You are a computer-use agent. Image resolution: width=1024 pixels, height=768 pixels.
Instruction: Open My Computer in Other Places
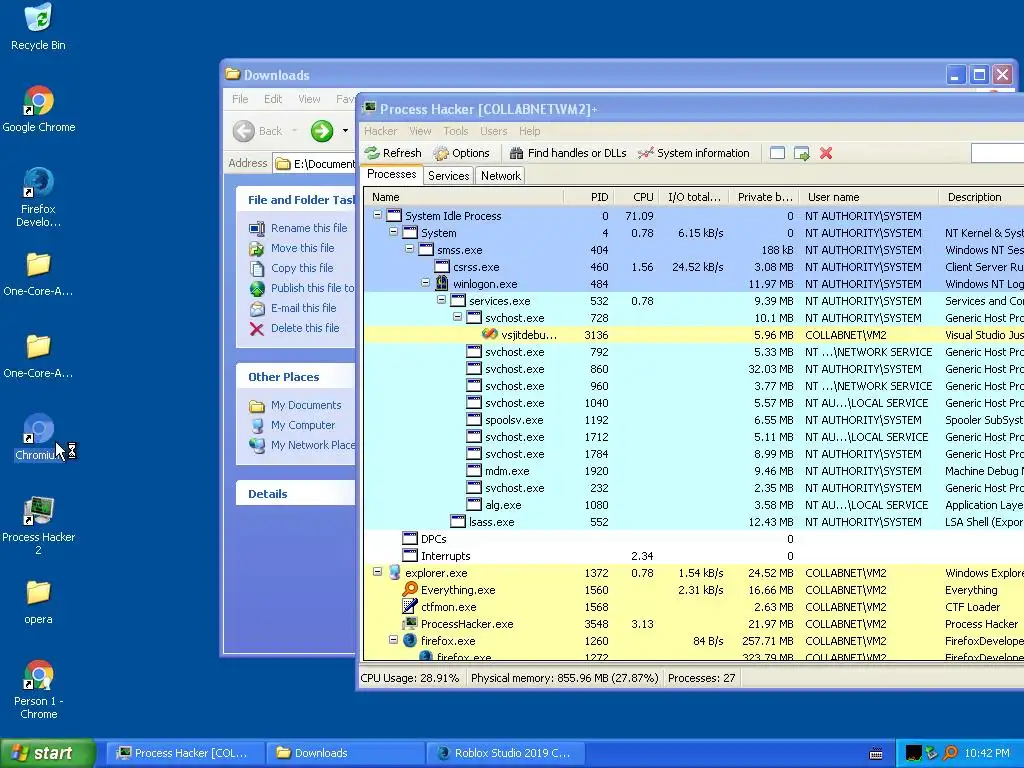tap(303, 425)
